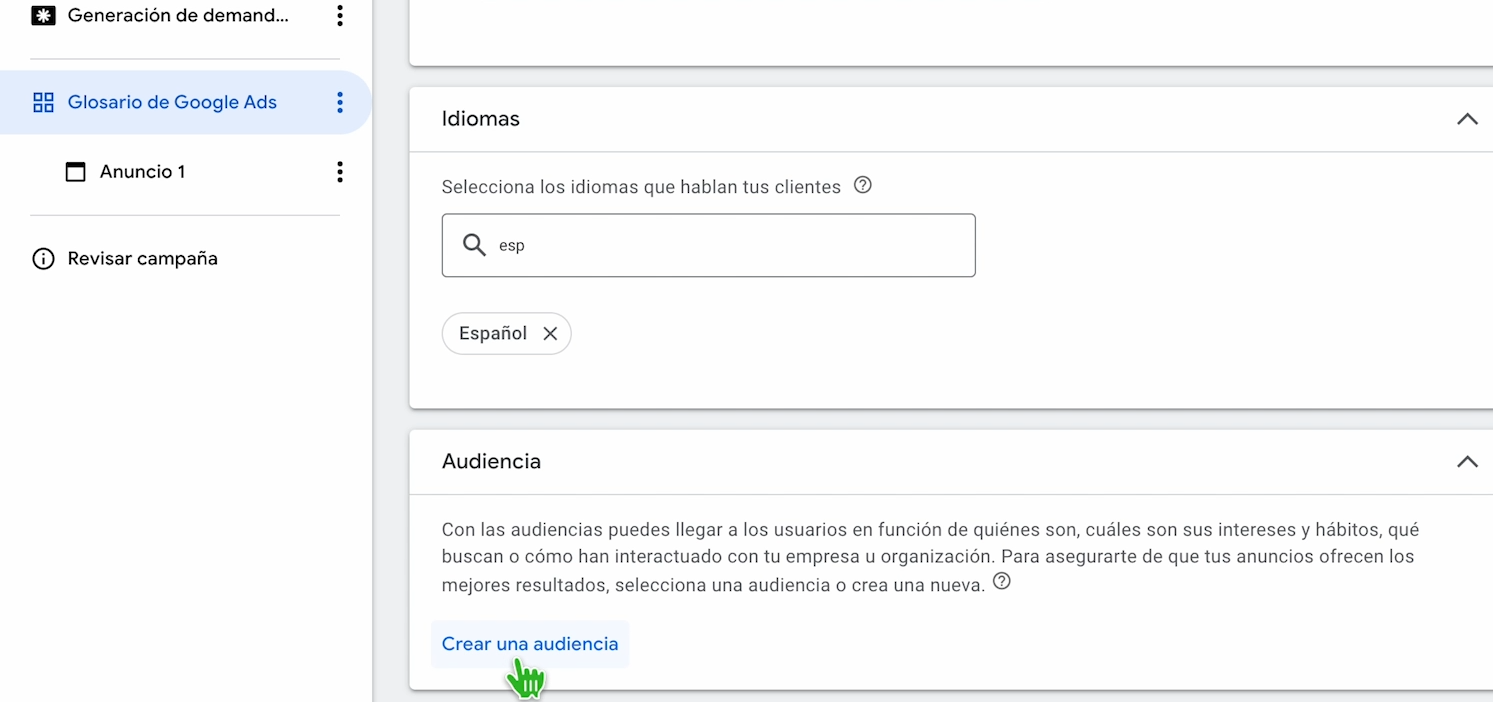Screen dimensions: 1493x702
Task: Click the Generación de demanda asterisk icon
Action: [43, 16]
